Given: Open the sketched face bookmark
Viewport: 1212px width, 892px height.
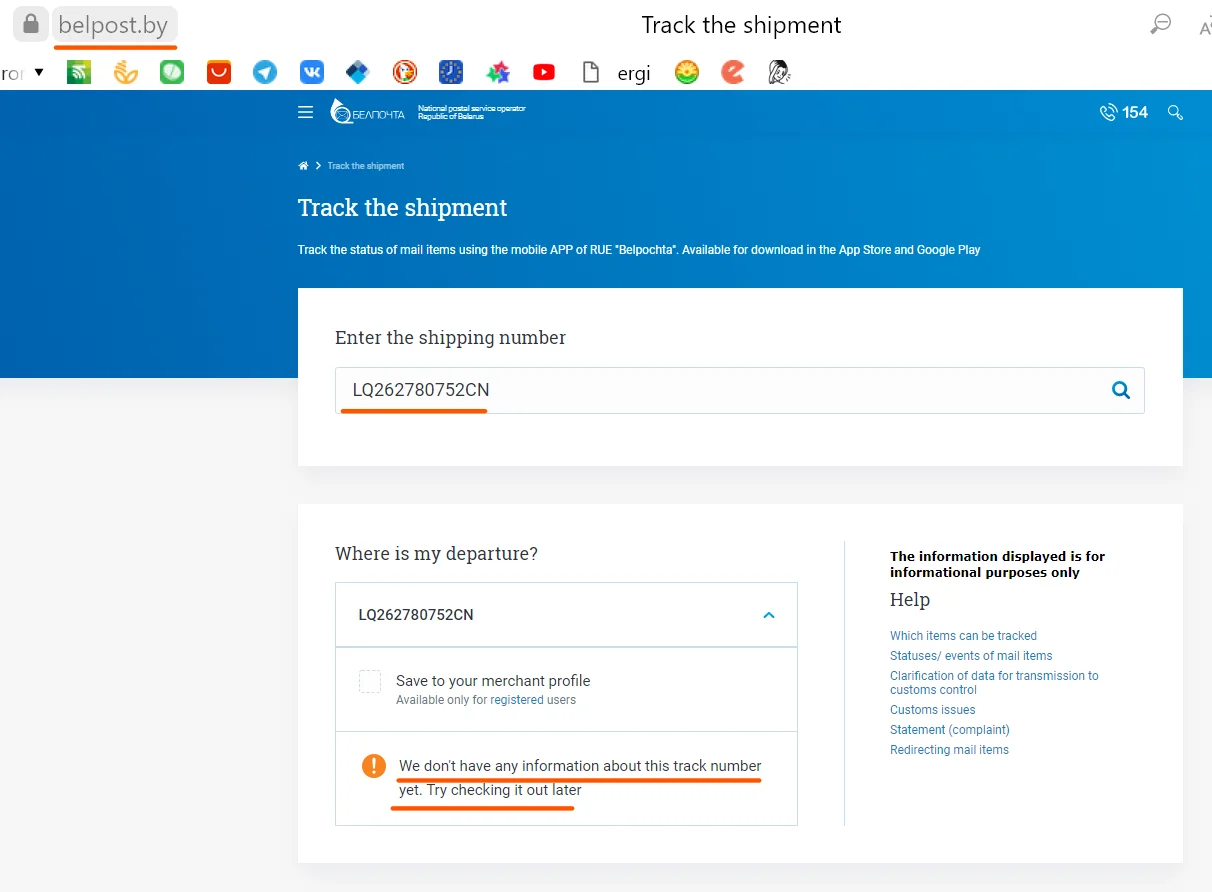Looking at the screenshot, I should click(780, 72).
